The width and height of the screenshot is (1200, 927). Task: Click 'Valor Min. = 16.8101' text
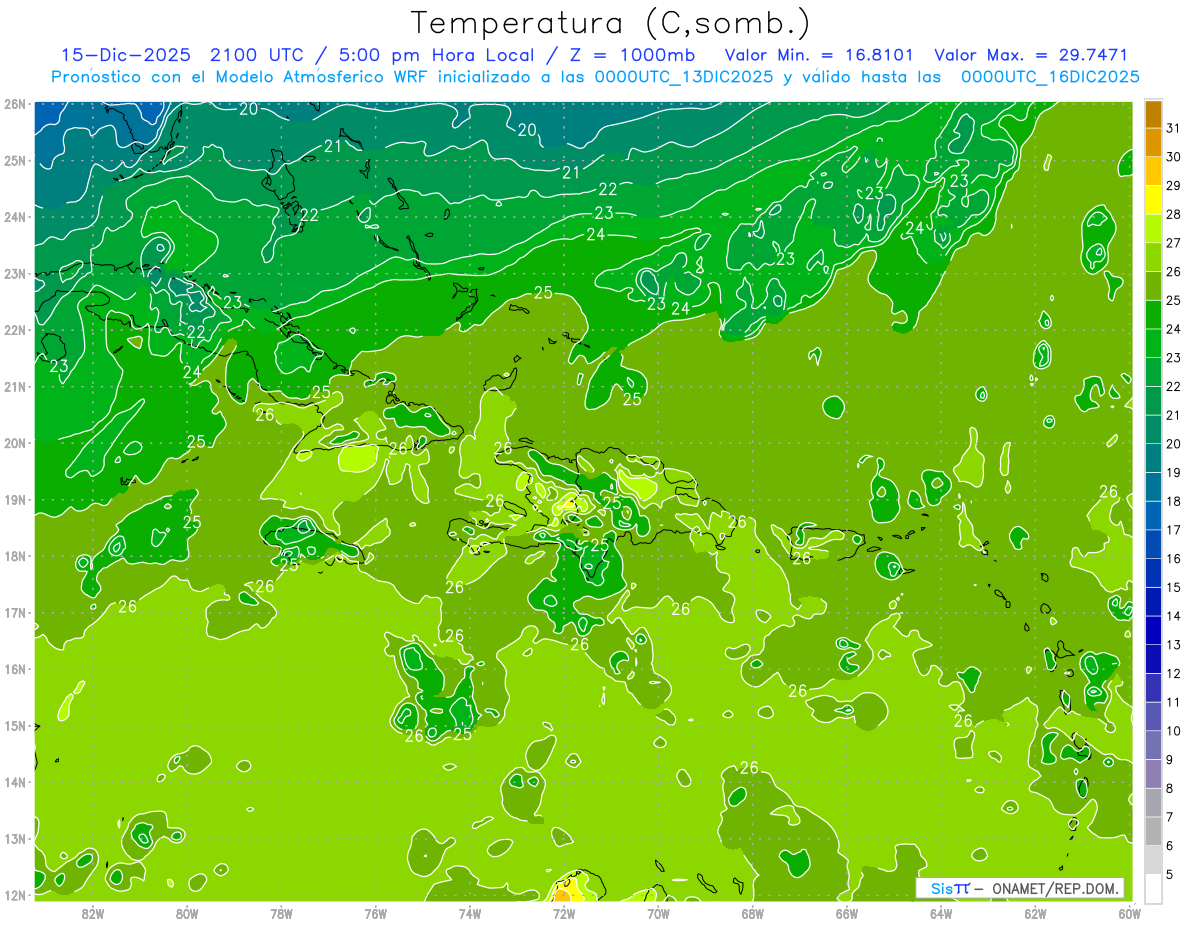point(819,55)
